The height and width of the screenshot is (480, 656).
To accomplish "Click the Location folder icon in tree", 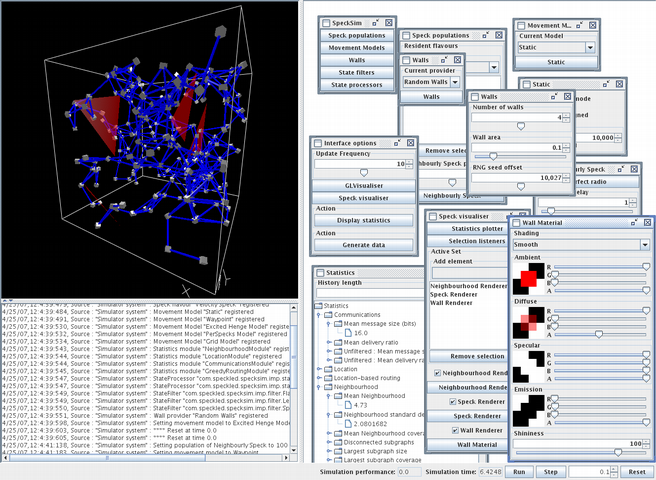I will (329, 369).
